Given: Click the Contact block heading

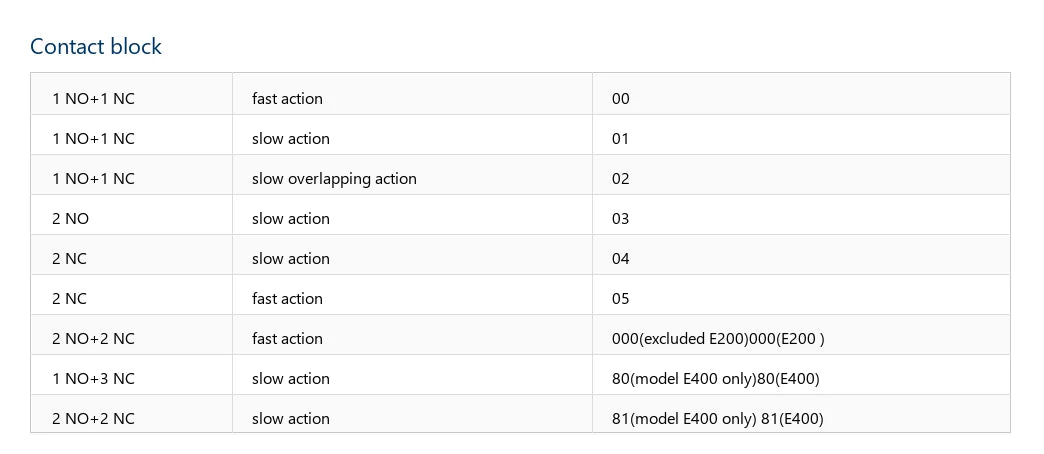Looking at the screenshot, I should [96, 47].
